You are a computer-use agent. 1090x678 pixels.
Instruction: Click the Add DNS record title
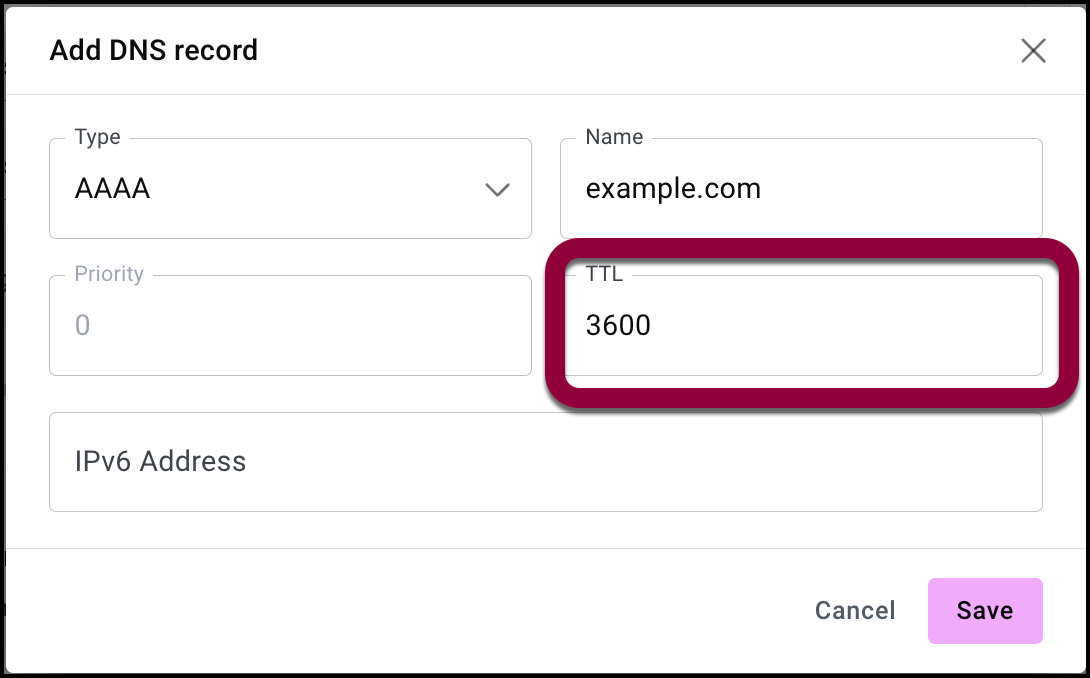click(154, 50)
